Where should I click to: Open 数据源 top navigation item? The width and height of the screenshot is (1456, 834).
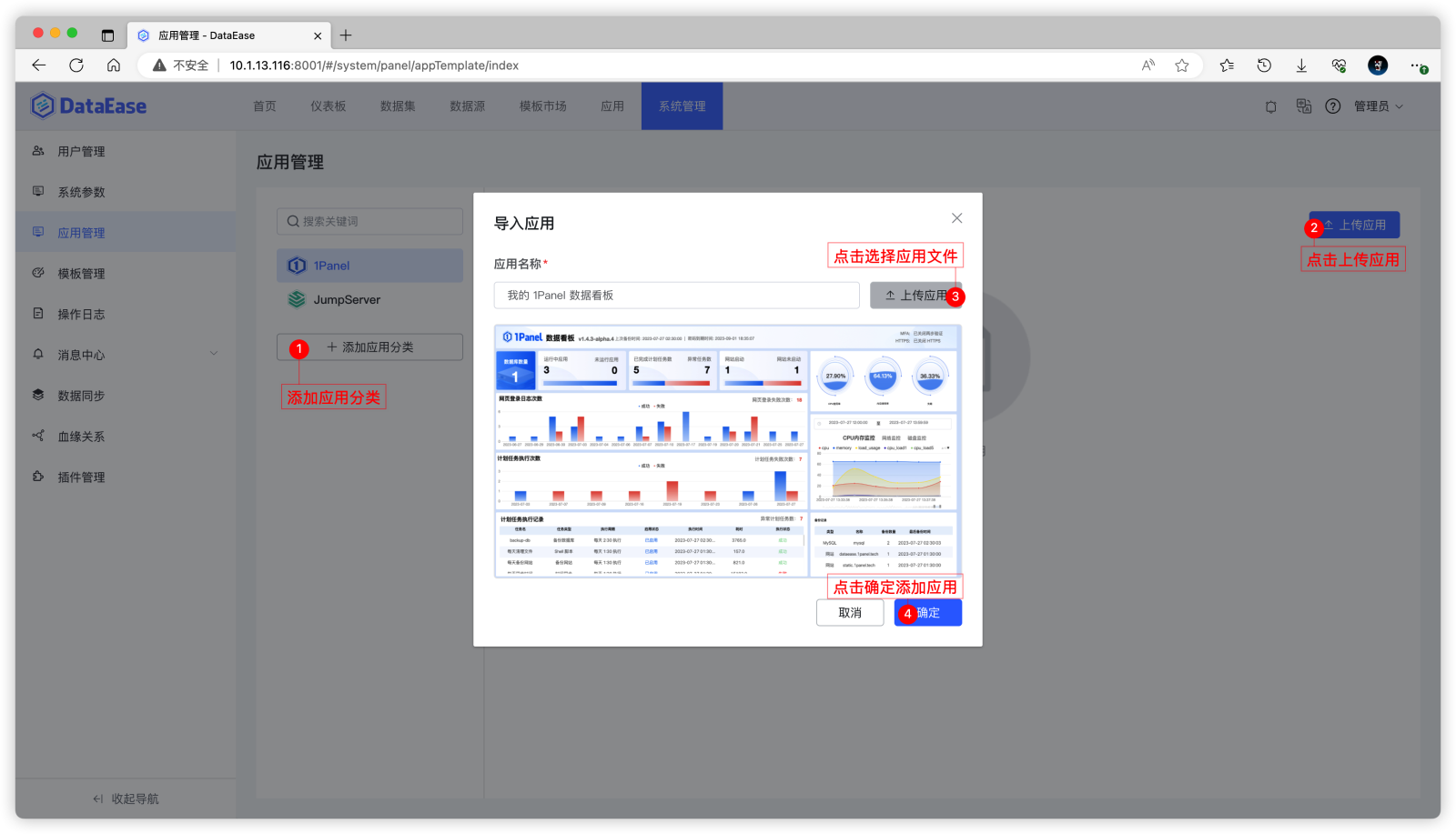(x=467, y=106)
